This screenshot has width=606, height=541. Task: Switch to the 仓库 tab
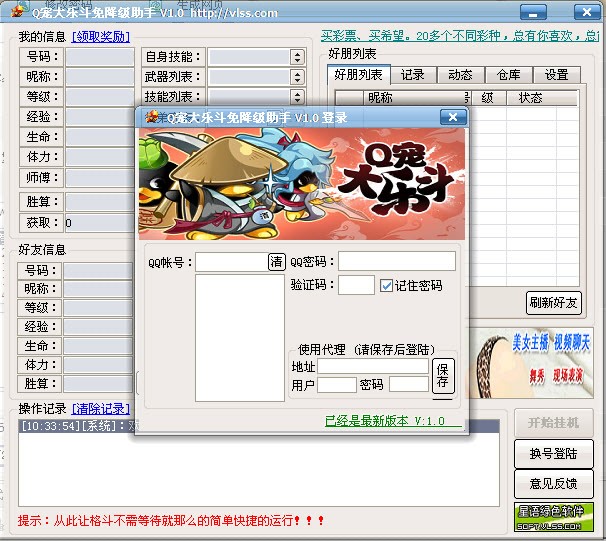(x=508, y=75)
